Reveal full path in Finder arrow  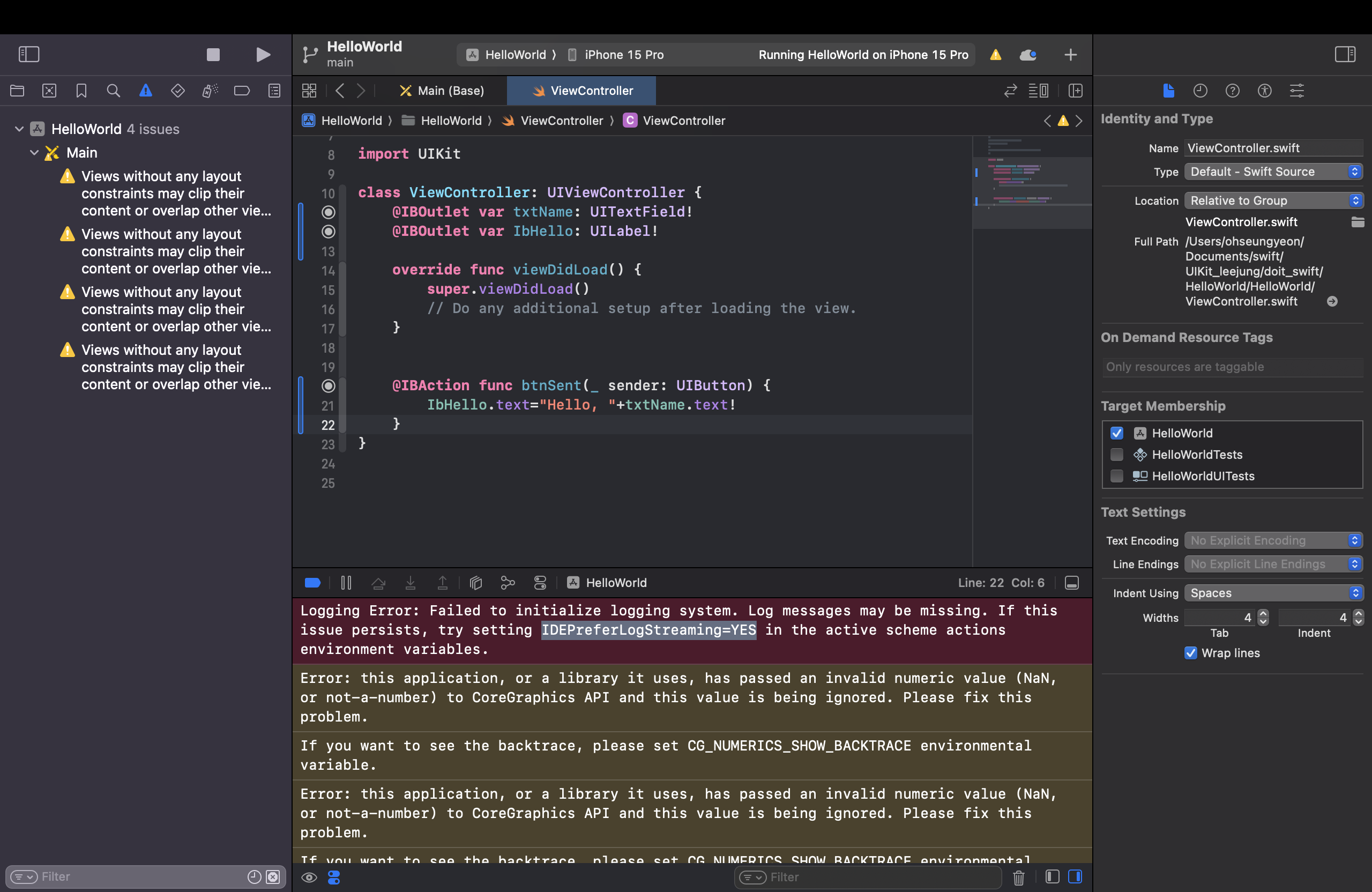click(1332, 301)
